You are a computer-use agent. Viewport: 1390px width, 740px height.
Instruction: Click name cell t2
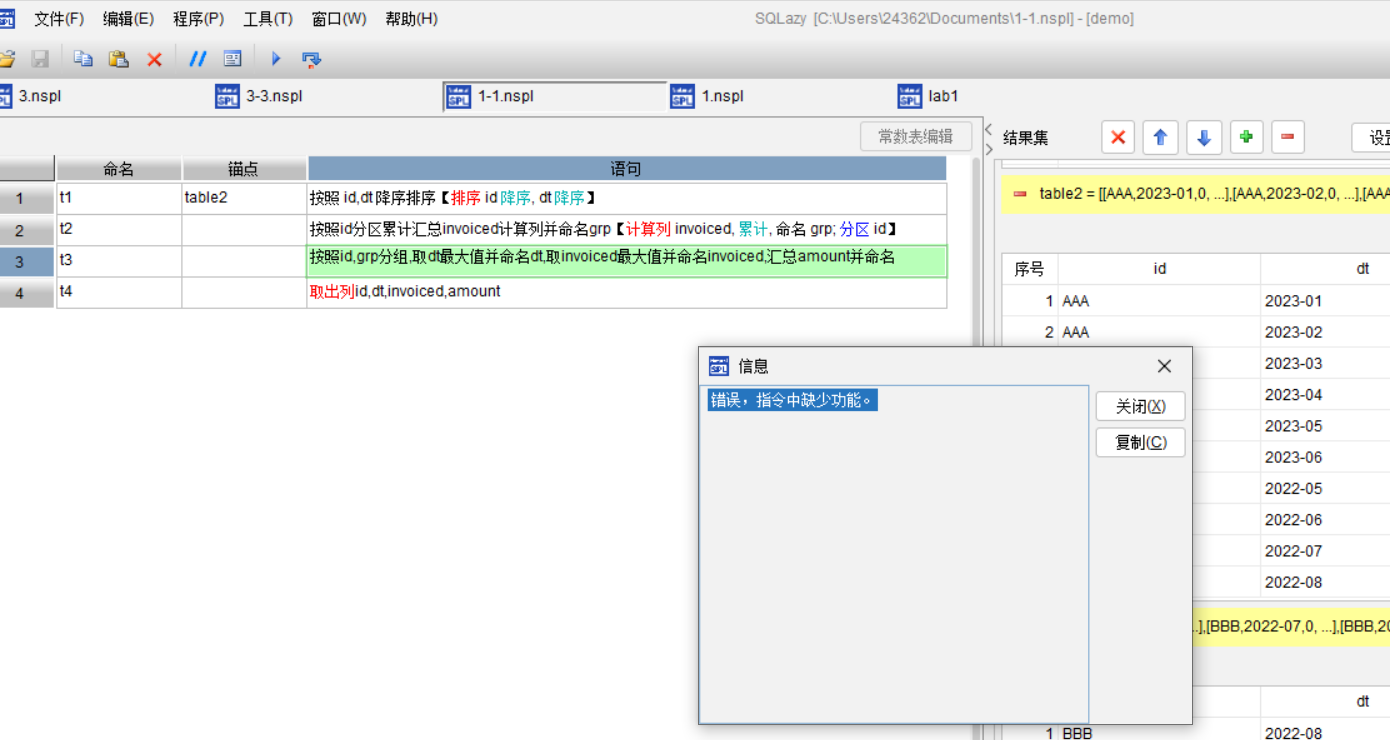click(x=119, y=230)
